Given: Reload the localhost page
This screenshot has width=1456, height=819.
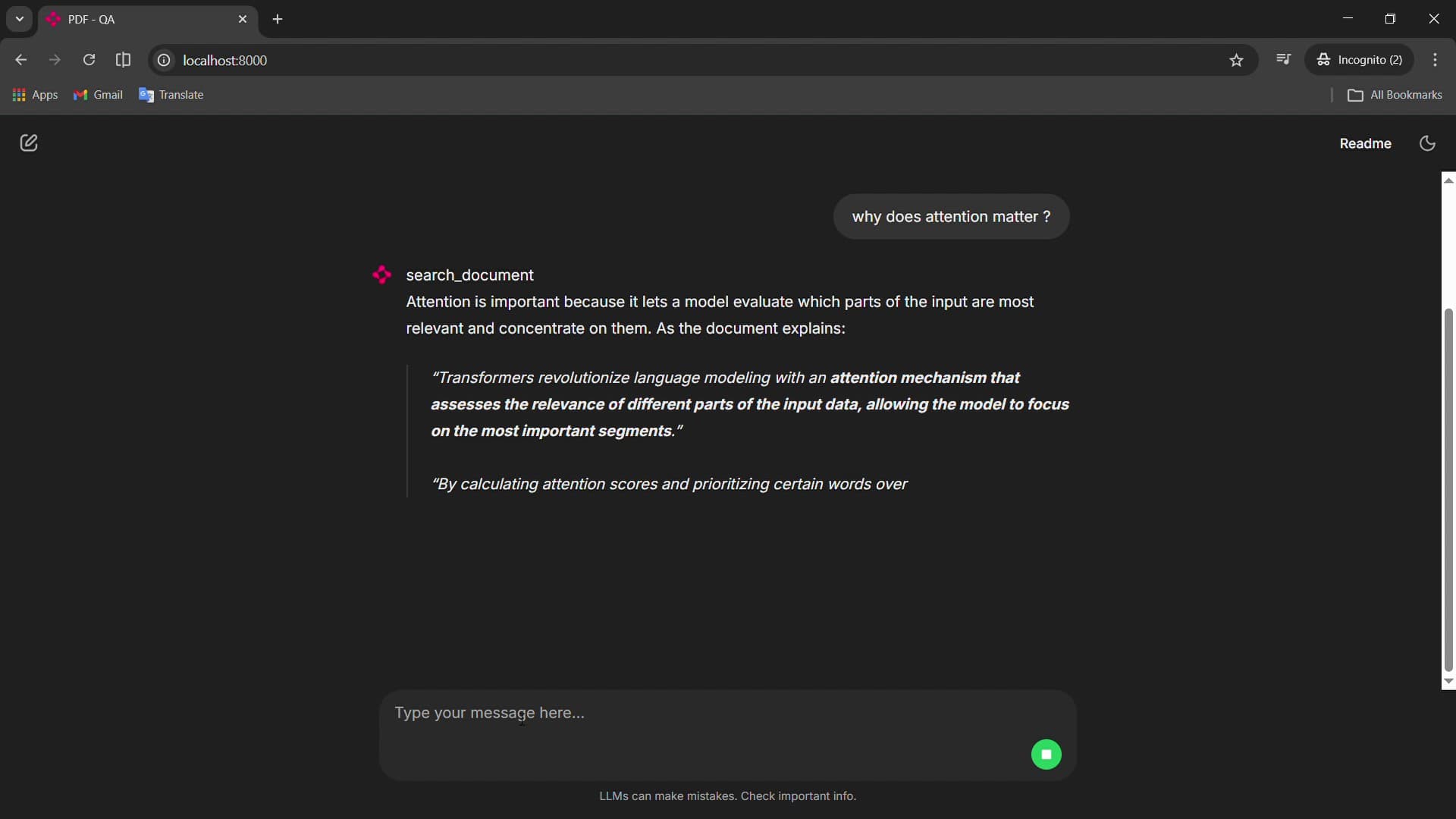Looking at the screenshot, I should click(x=89, y=60).
